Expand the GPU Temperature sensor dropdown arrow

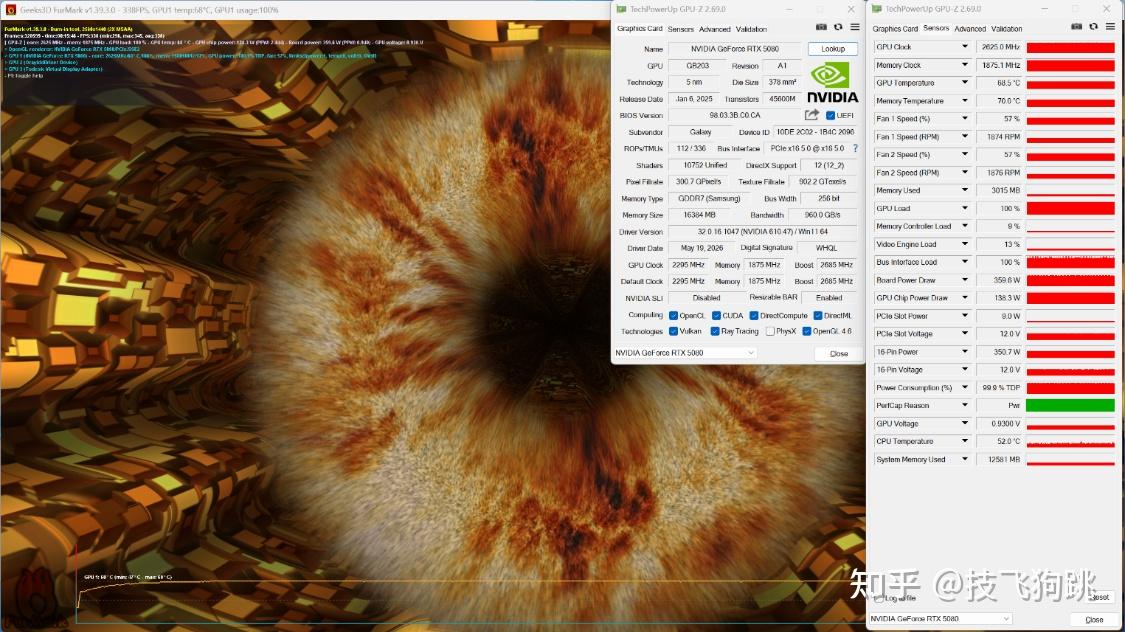tap(964, 82)
